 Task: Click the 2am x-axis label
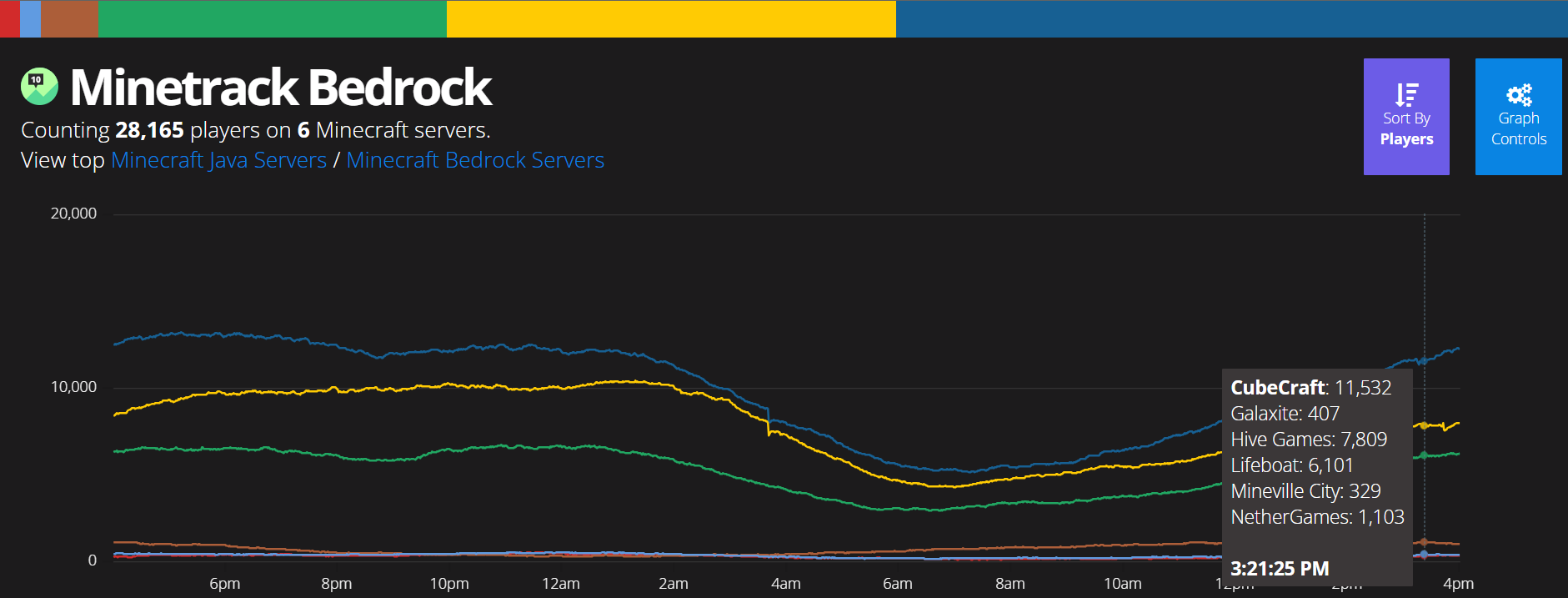[x=674, y=584]
